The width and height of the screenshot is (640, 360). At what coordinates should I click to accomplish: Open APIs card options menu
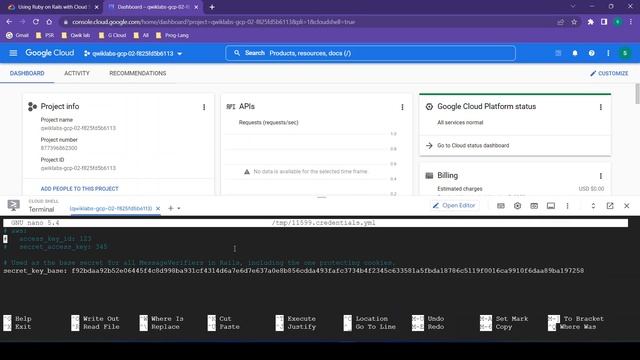click(x=402, y=107)
